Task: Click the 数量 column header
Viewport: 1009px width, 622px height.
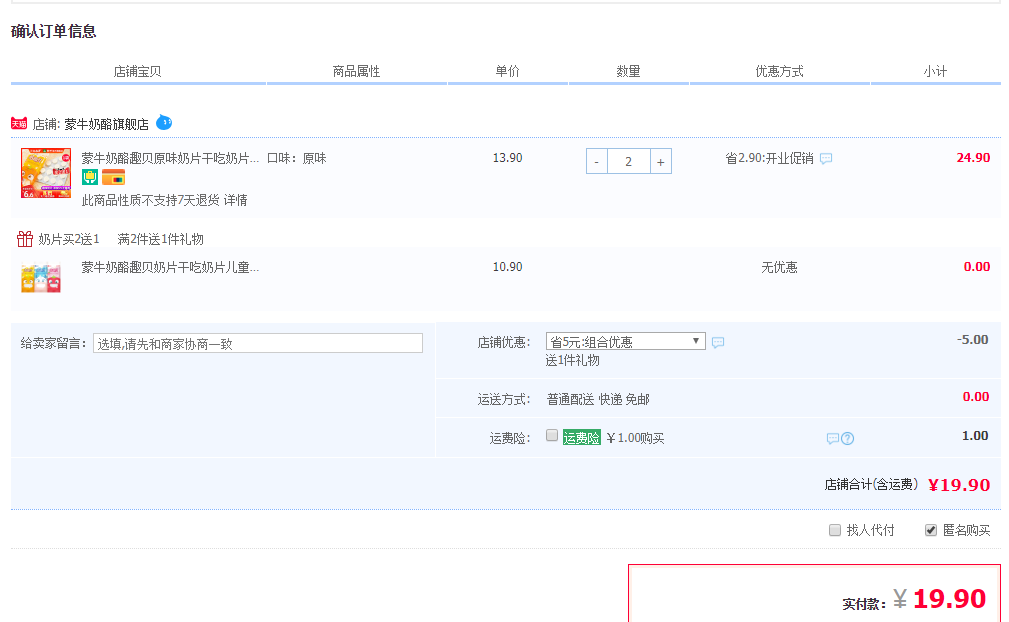Action: [629, 71]
